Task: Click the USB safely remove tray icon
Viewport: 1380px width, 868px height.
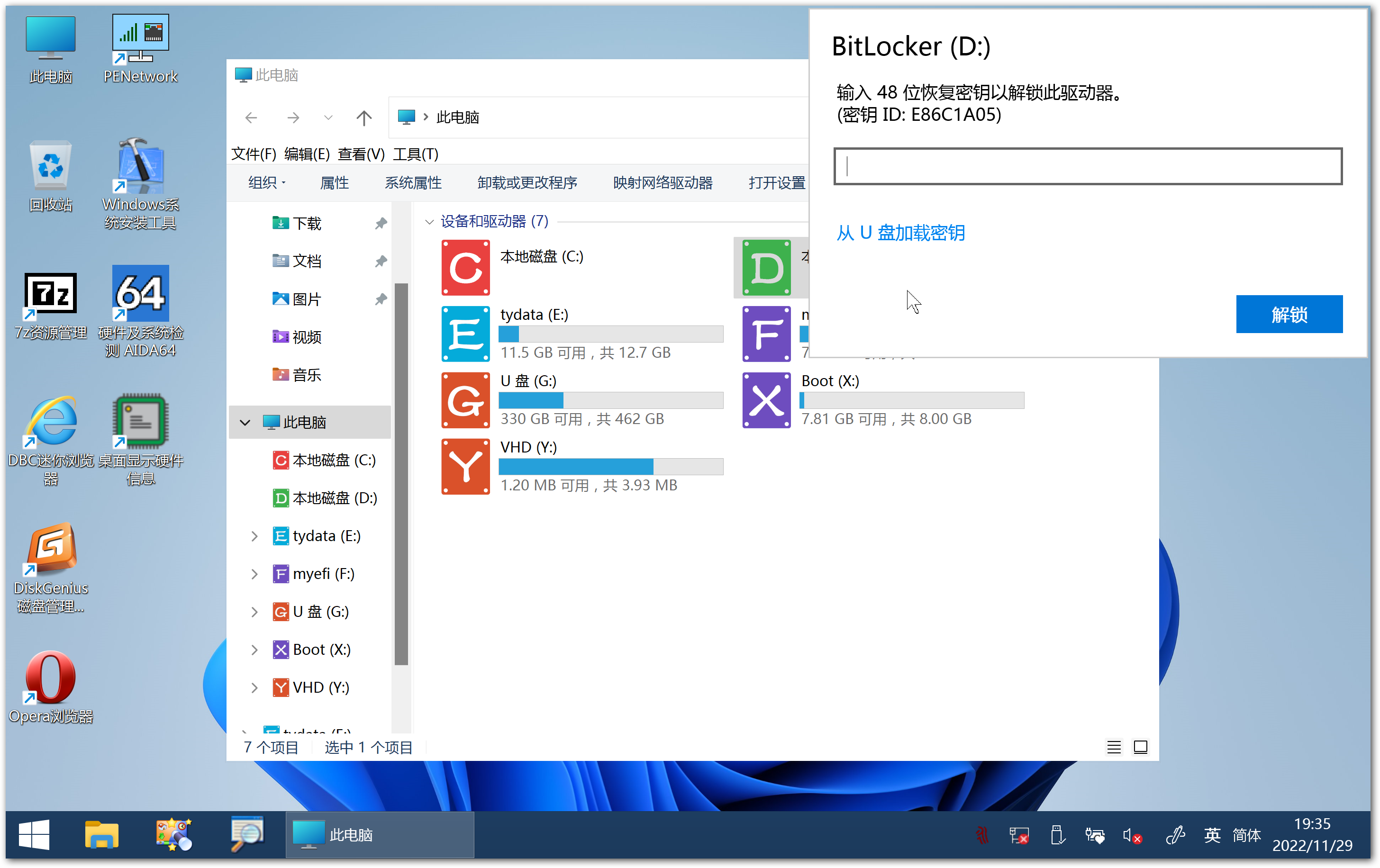Action: click(1057, 835)
